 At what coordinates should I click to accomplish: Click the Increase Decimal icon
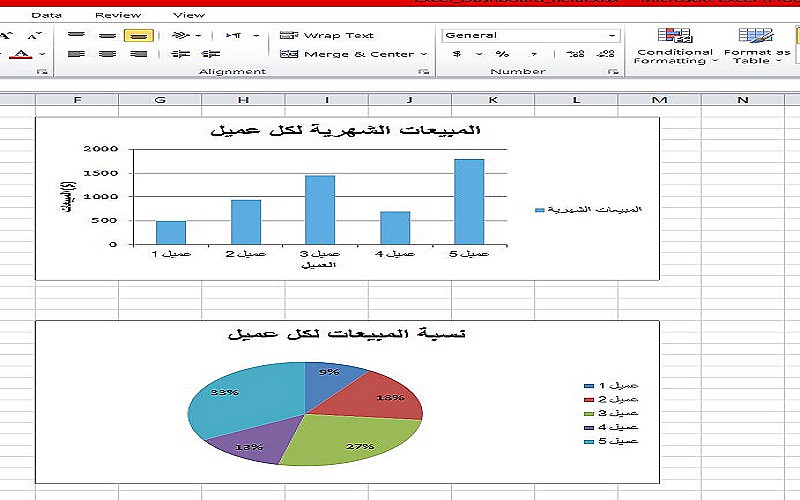(576, 54)
